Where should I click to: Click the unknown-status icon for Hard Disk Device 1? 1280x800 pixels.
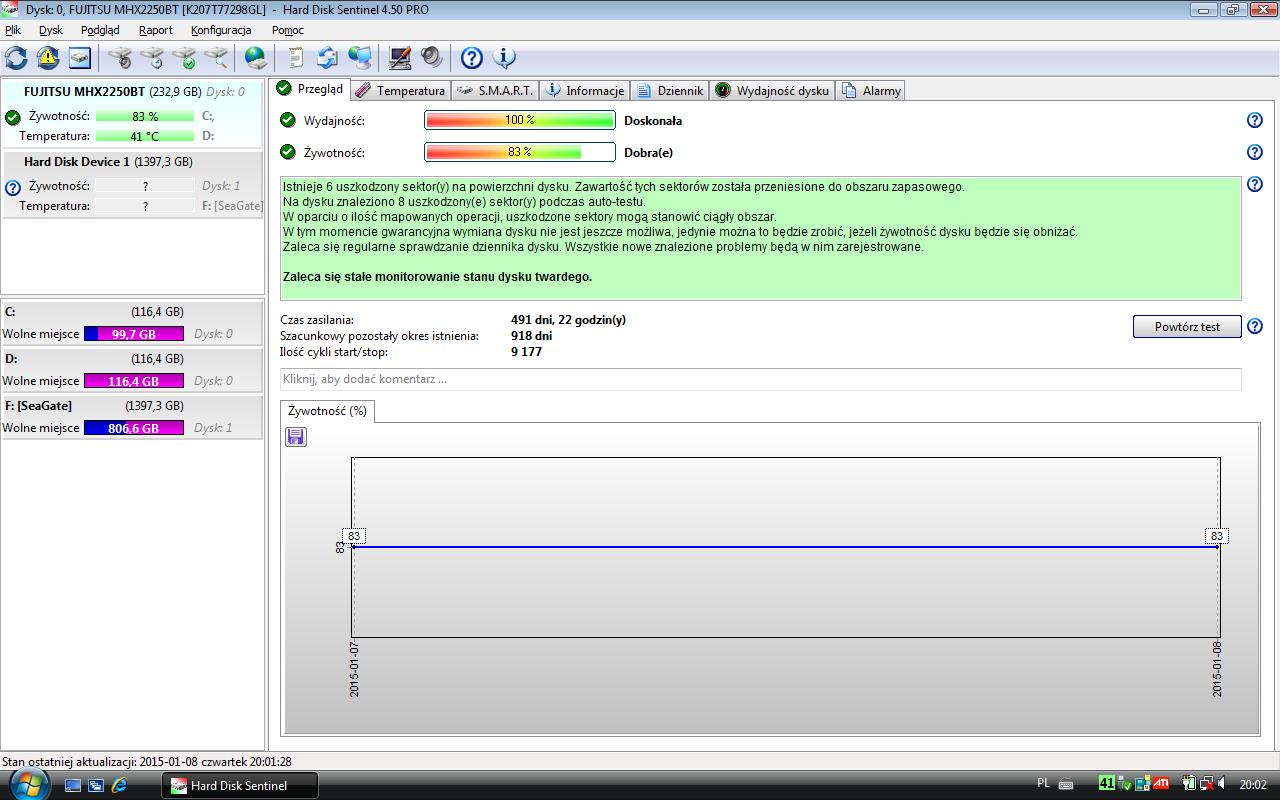(13, 188)
